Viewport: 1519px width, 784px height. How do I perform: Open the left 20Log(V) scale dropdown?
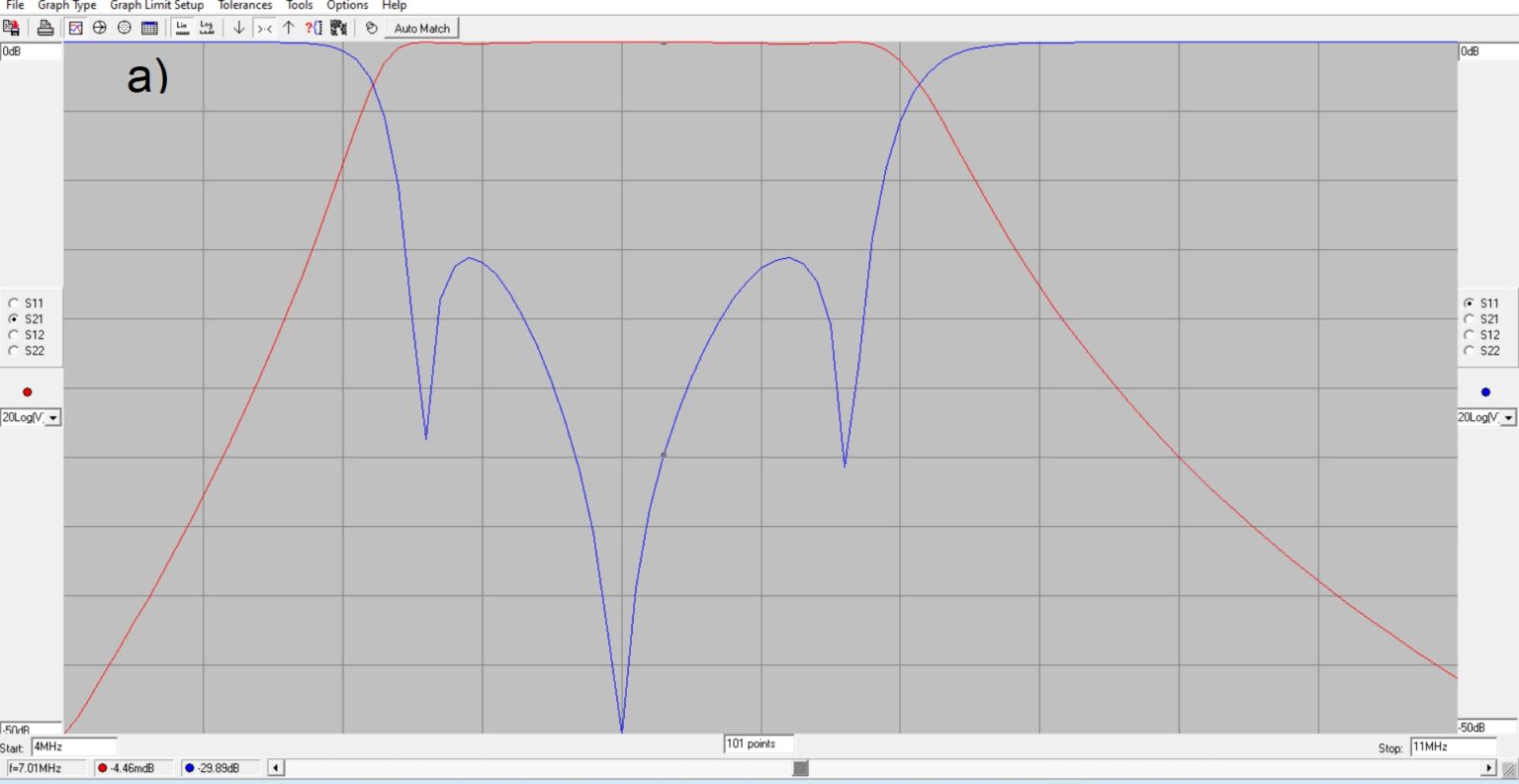coord(54,416)
